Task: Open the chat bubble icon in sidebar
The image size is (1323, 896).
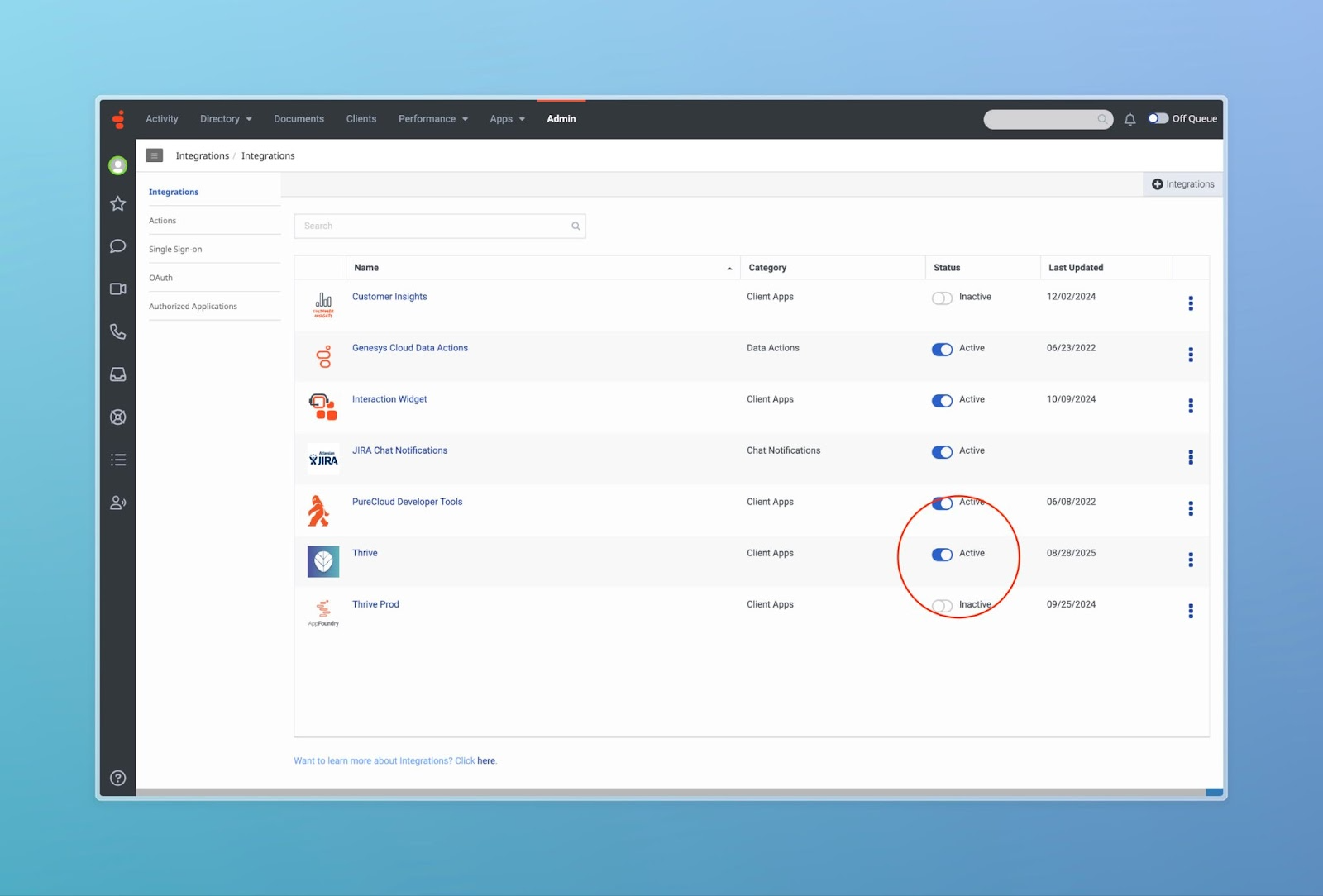Action: coord(118,246)
